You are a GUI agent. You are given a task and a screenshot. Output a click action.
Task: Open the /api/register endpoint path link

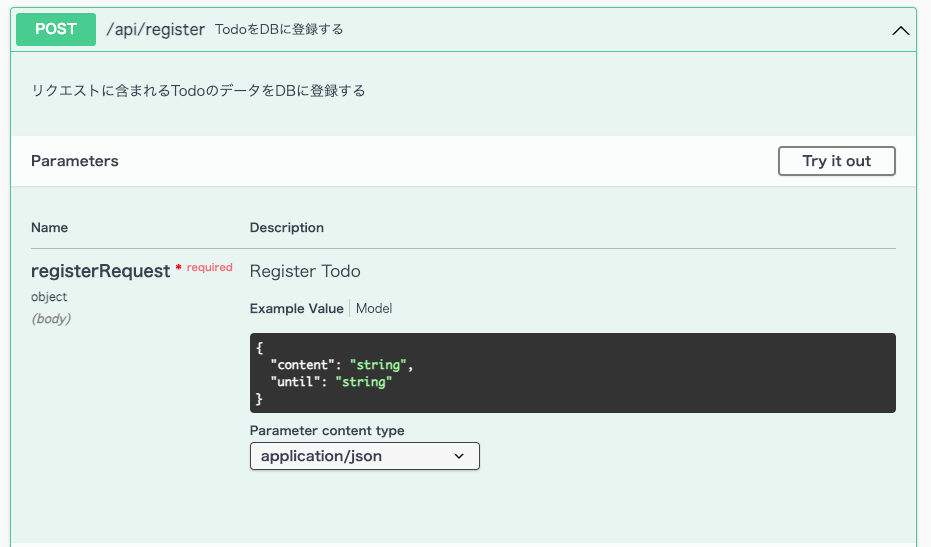pyautogui.click(x=156, y=29)
